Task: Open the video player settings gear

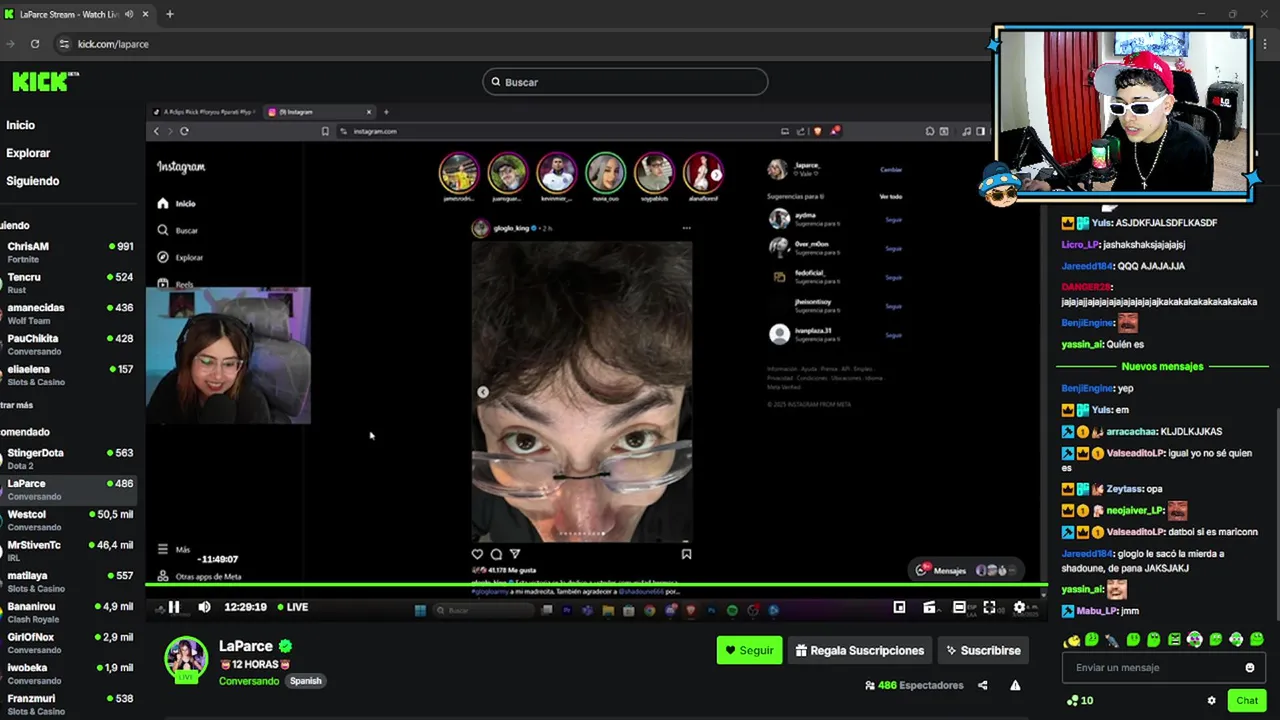Action: click(1019, 607)
